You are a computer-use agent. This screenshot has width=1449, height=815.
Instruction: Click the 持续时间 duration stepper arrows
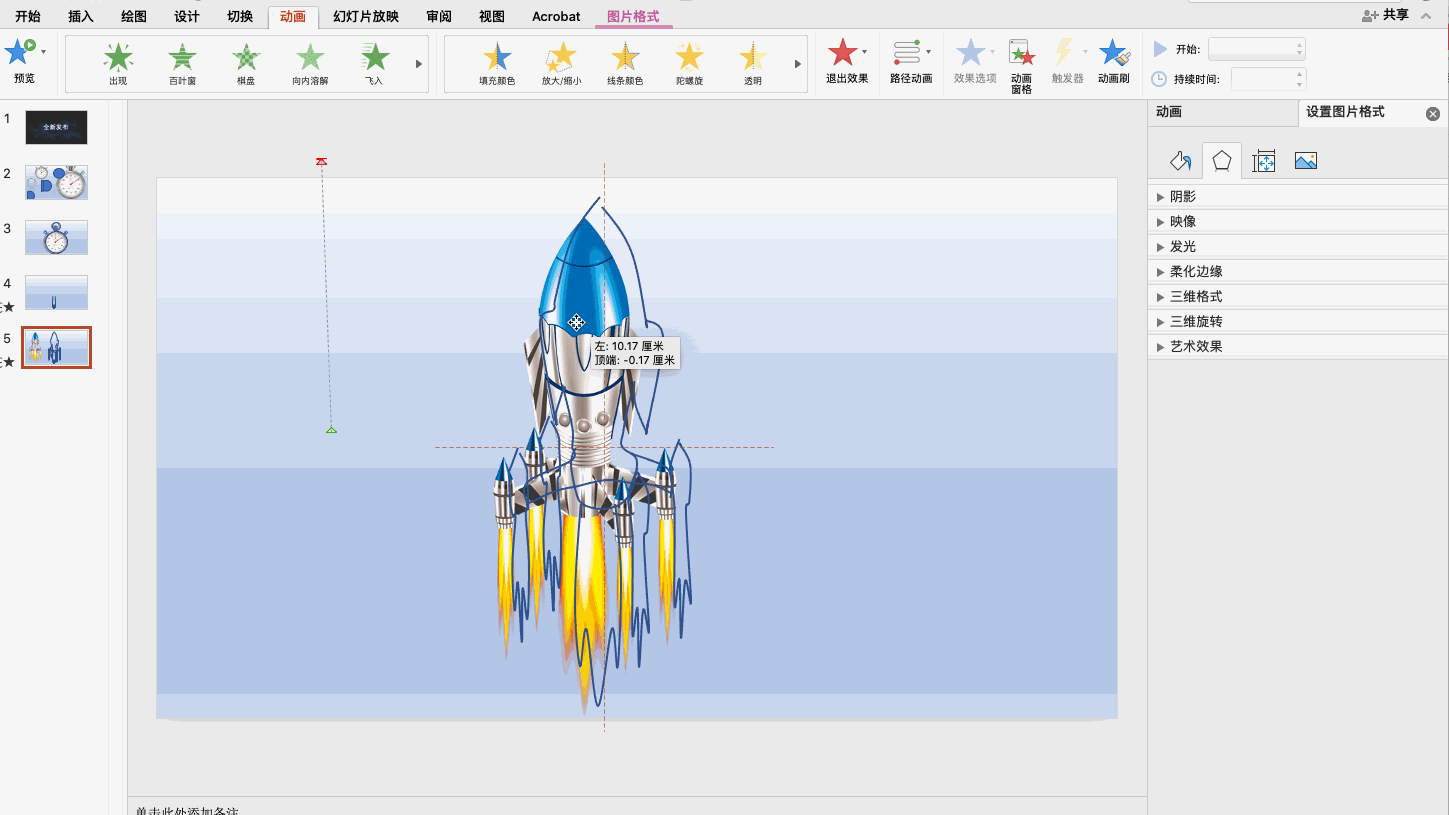[x=1300, y=79]
